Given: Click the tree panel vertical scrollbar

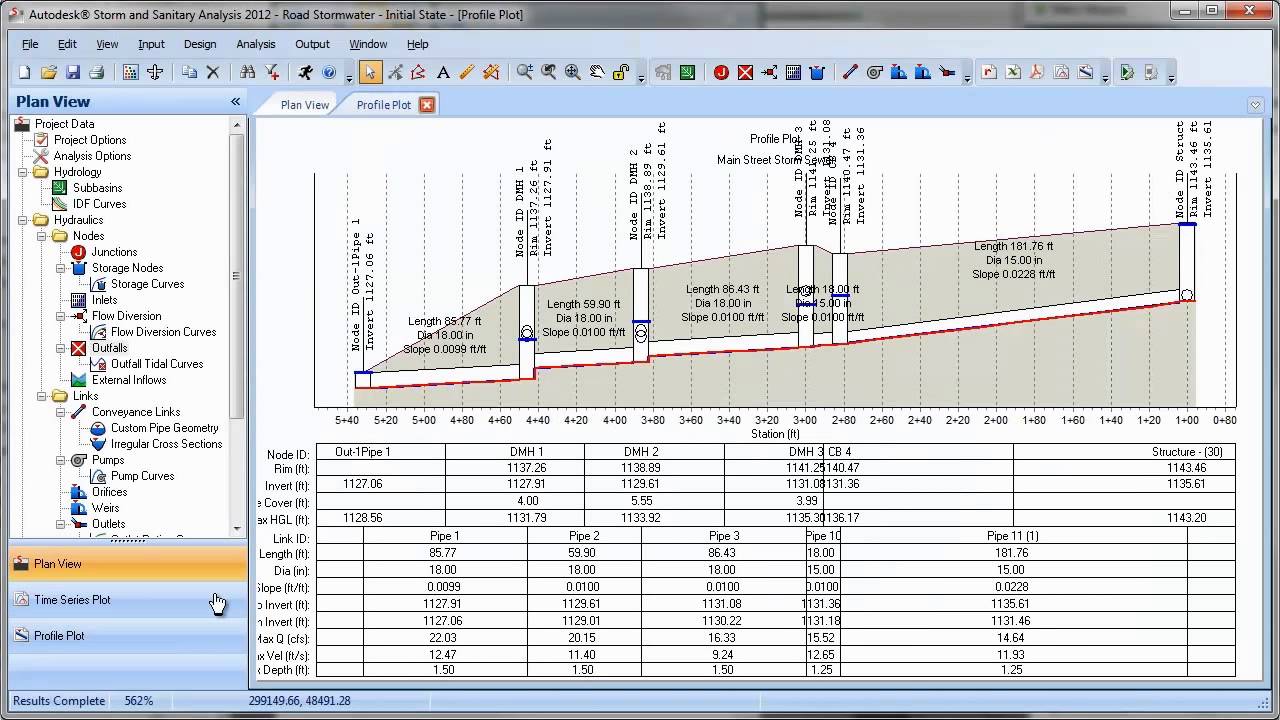Looking at the screenshot, I should pos(237,276).
